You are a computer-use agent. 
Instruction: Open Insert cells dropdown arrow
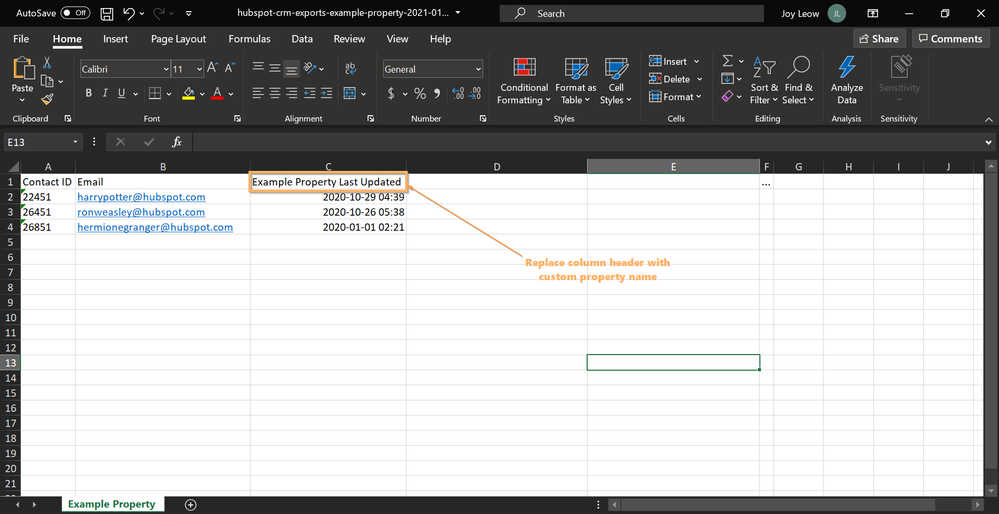pos(696,62)
